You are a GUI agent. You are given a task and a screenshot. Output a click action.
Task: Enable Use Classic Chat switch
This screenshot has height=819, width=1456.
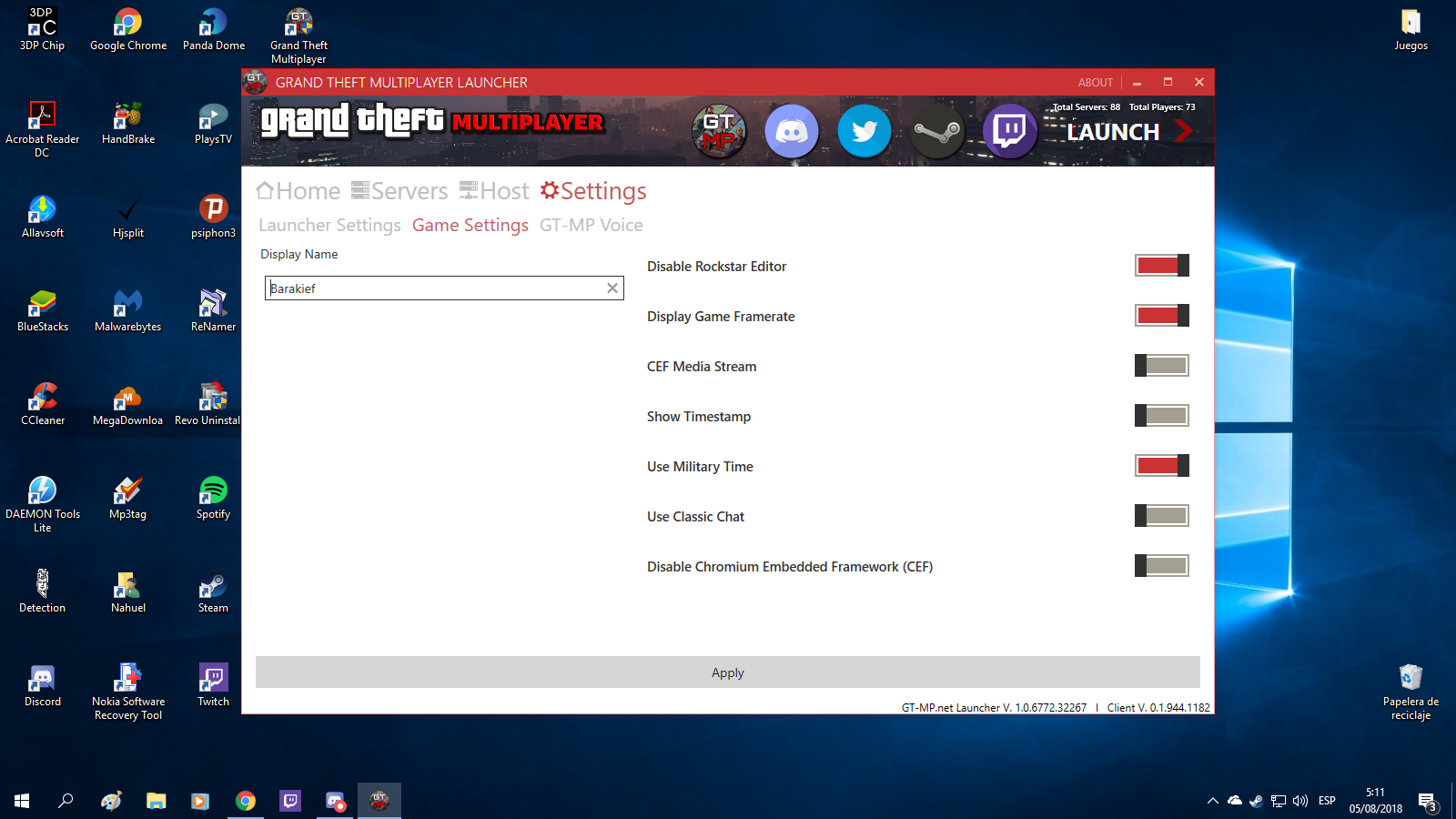[x=1162, y=516]
